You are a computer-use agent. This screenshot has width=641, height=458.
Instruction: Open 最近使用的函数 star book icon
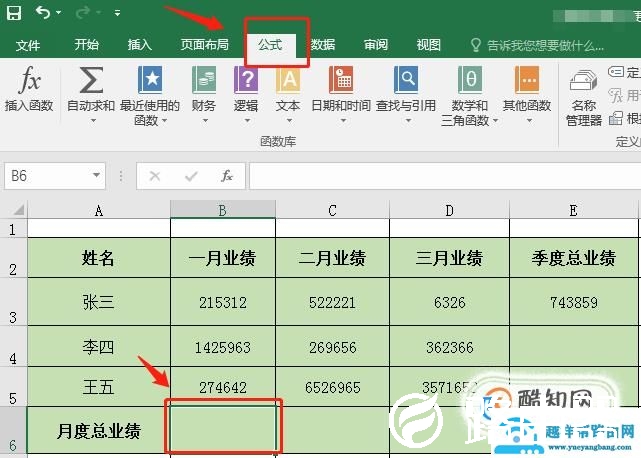point(150,80)
